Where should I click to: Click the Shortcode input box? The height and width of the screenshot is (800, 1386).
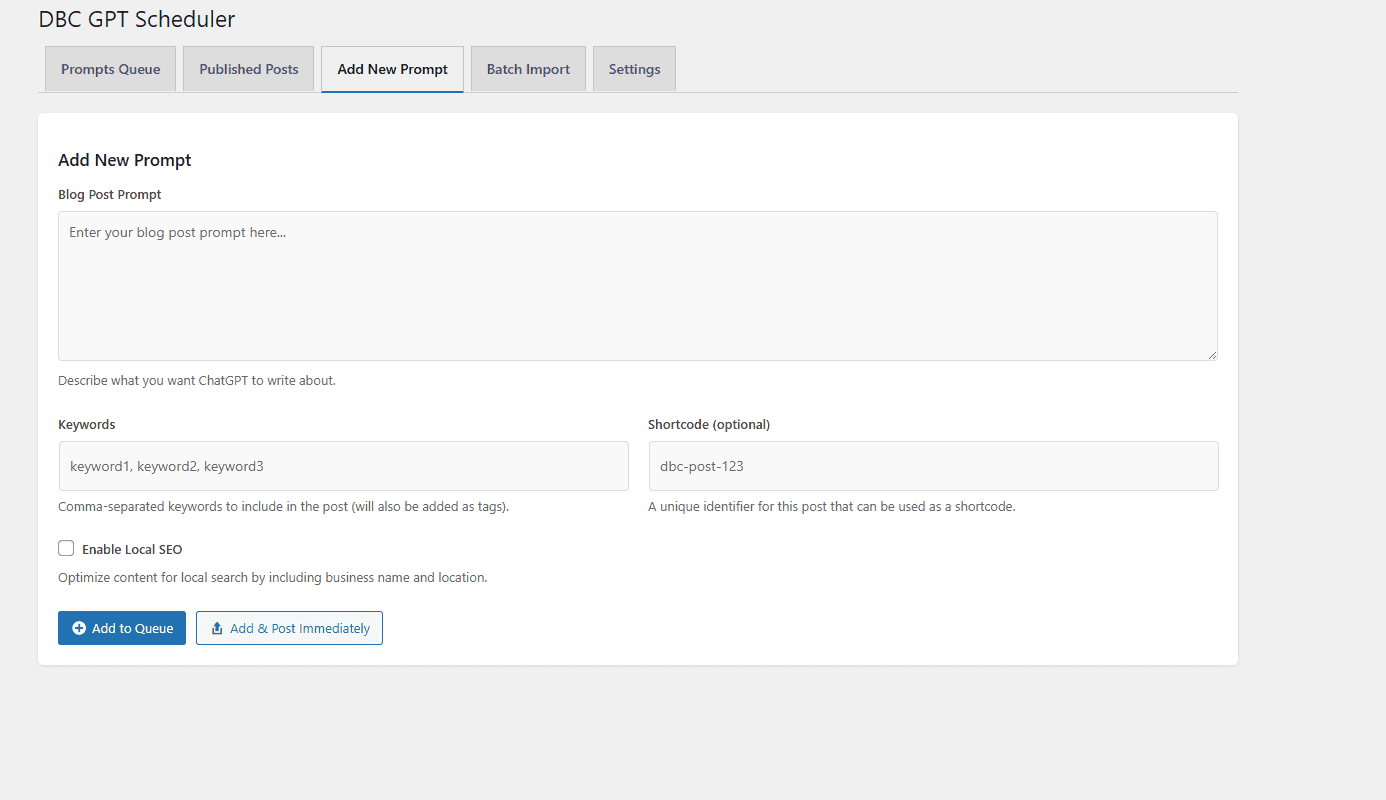click(933, 466)
